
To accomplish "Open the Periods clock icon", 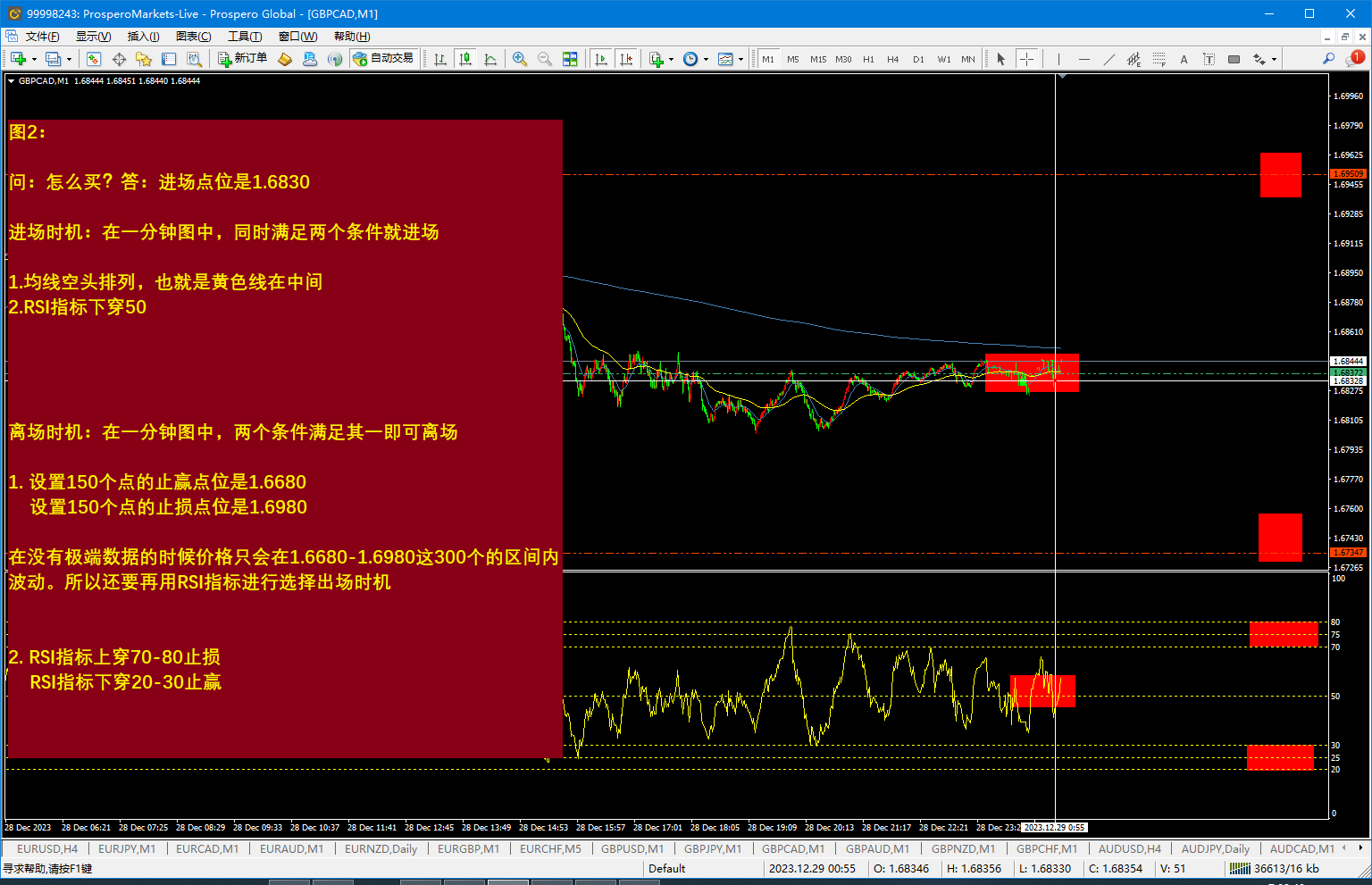I will tap(690, 59).
